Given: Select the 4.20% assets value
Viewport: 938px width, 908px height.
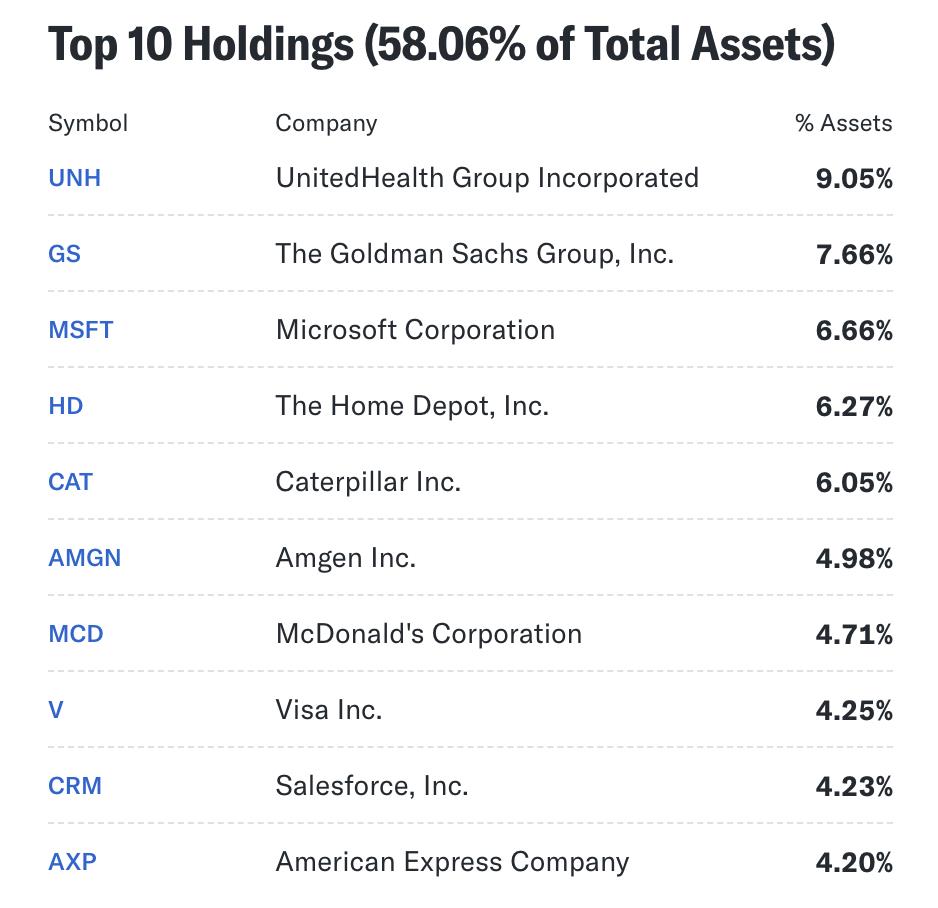Looking at the screenshot, I should tap(854, 863).
